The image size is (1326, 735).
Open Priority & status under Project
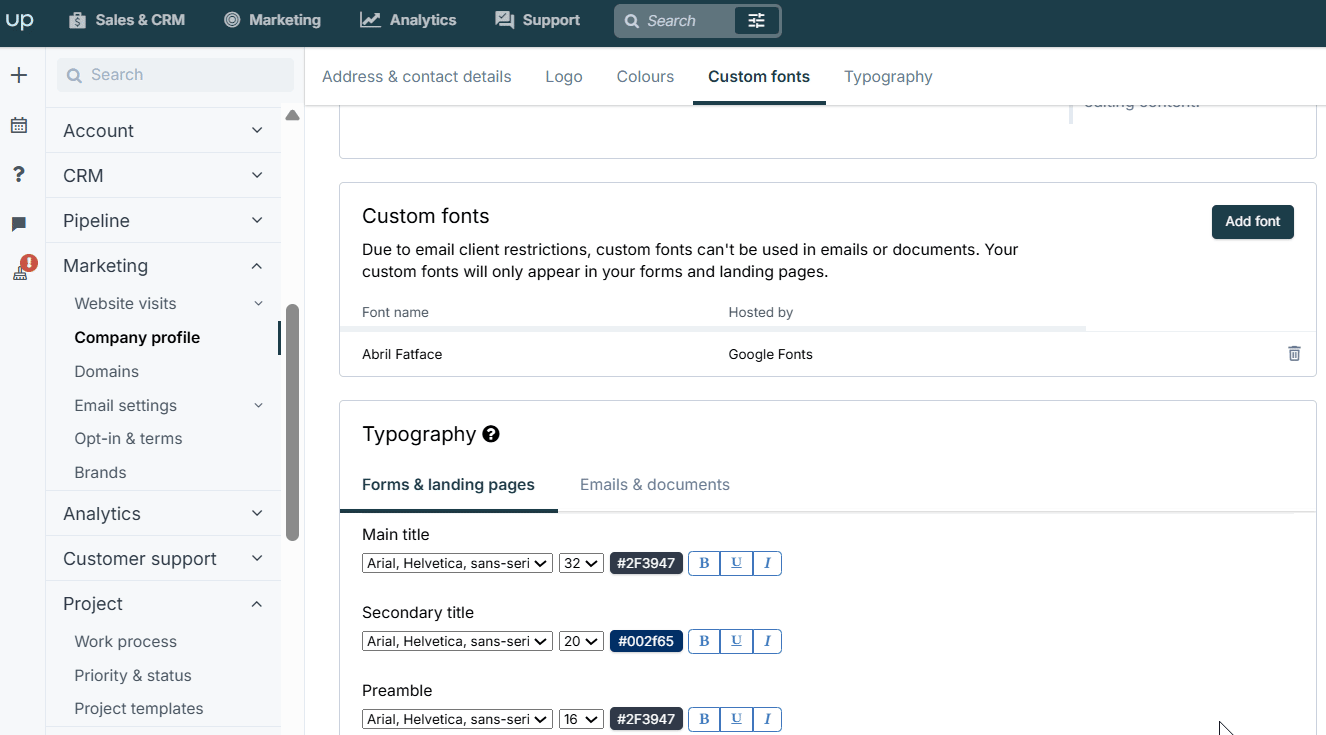tap(133, 675)
